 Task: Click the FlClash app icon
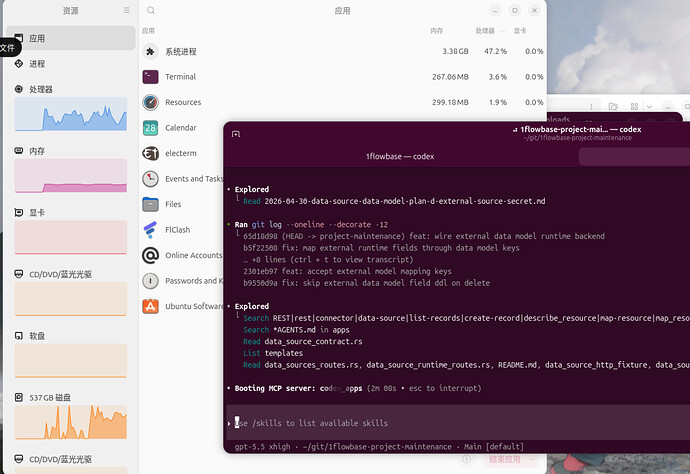pyautogui.click(x=150, y=230)
